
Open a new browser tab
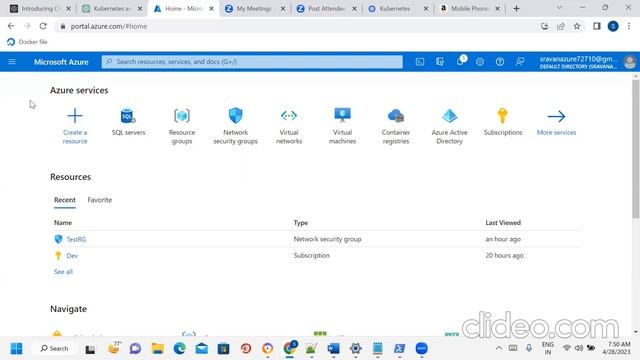coord(516,8)
